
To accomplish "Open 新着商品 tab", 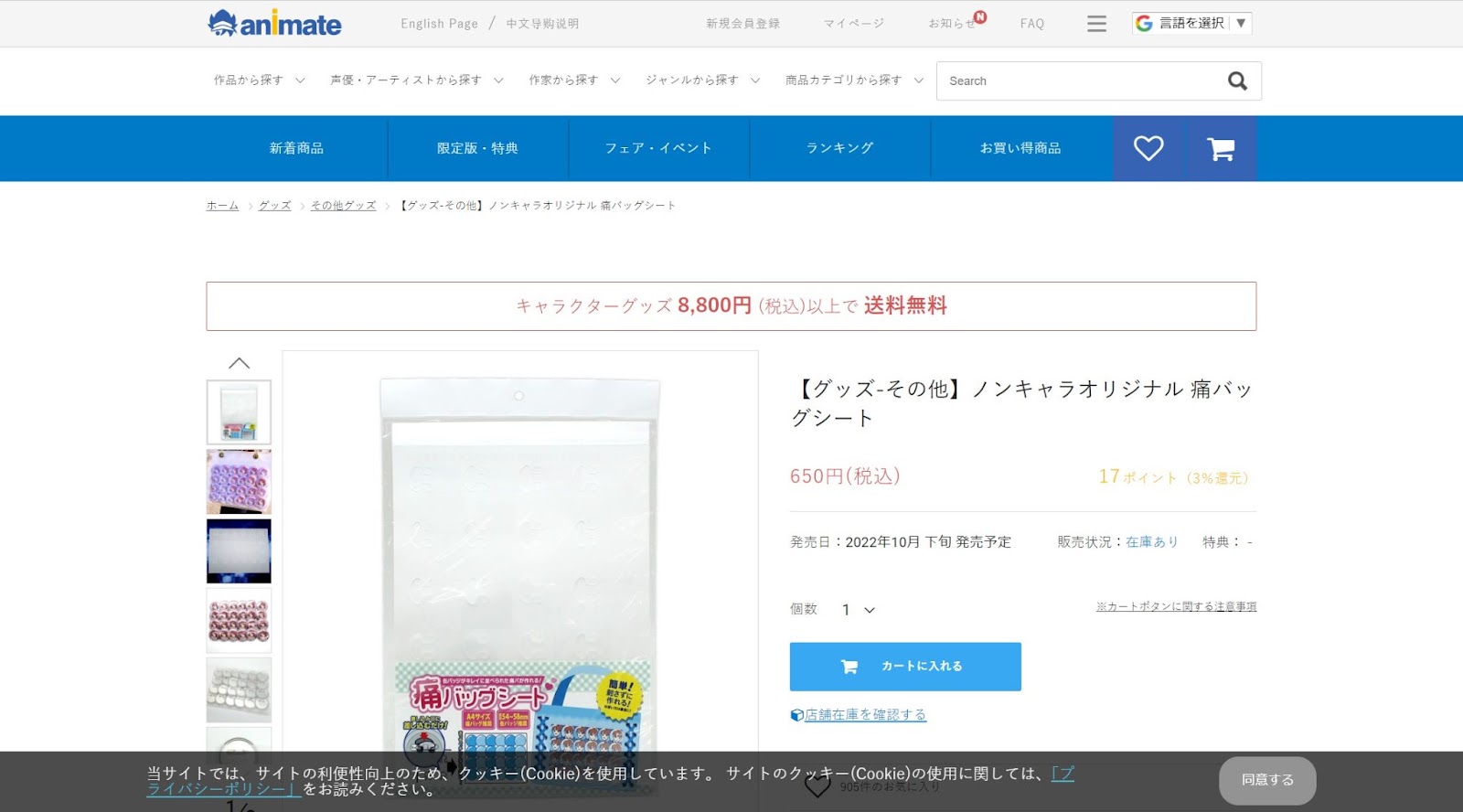I will pyautogui.click(x=296, y=148).
